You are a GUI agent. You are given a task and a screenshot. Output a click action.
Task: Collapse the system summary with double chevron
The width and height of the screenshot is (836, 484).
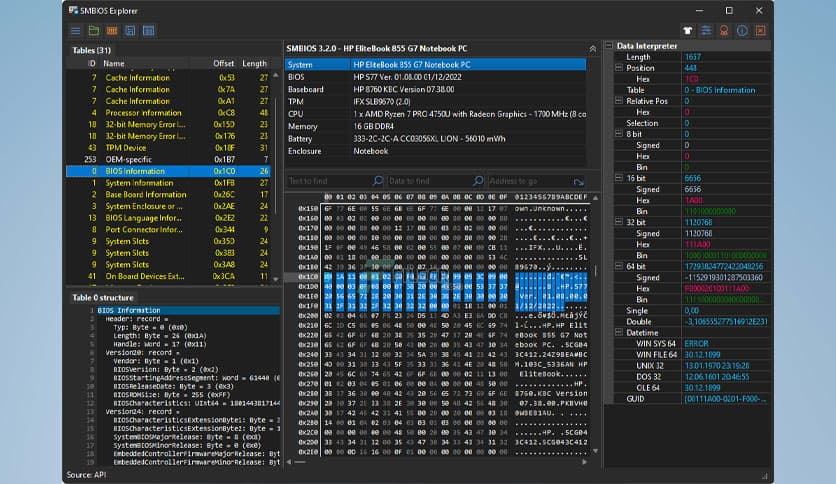click(x=592, y=49)
